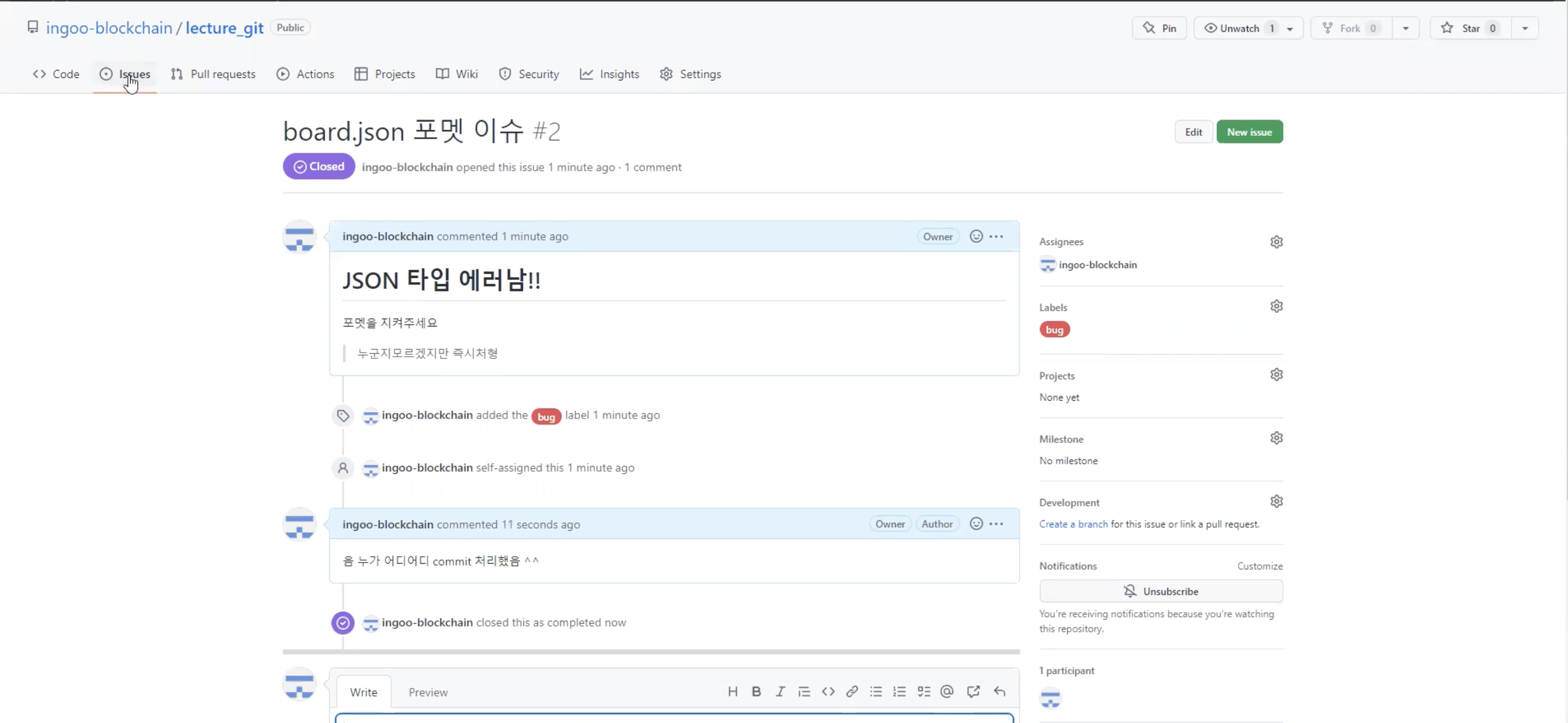Image resolution: width=1568 pixels, height=723 pixels.
Task: Add a link via toolbar icon
Action: click(851, 691)
